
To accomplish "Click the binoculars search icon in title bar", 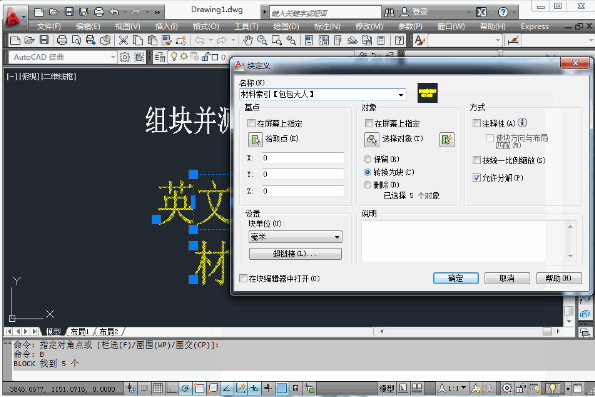I will [x=389, y=13].
